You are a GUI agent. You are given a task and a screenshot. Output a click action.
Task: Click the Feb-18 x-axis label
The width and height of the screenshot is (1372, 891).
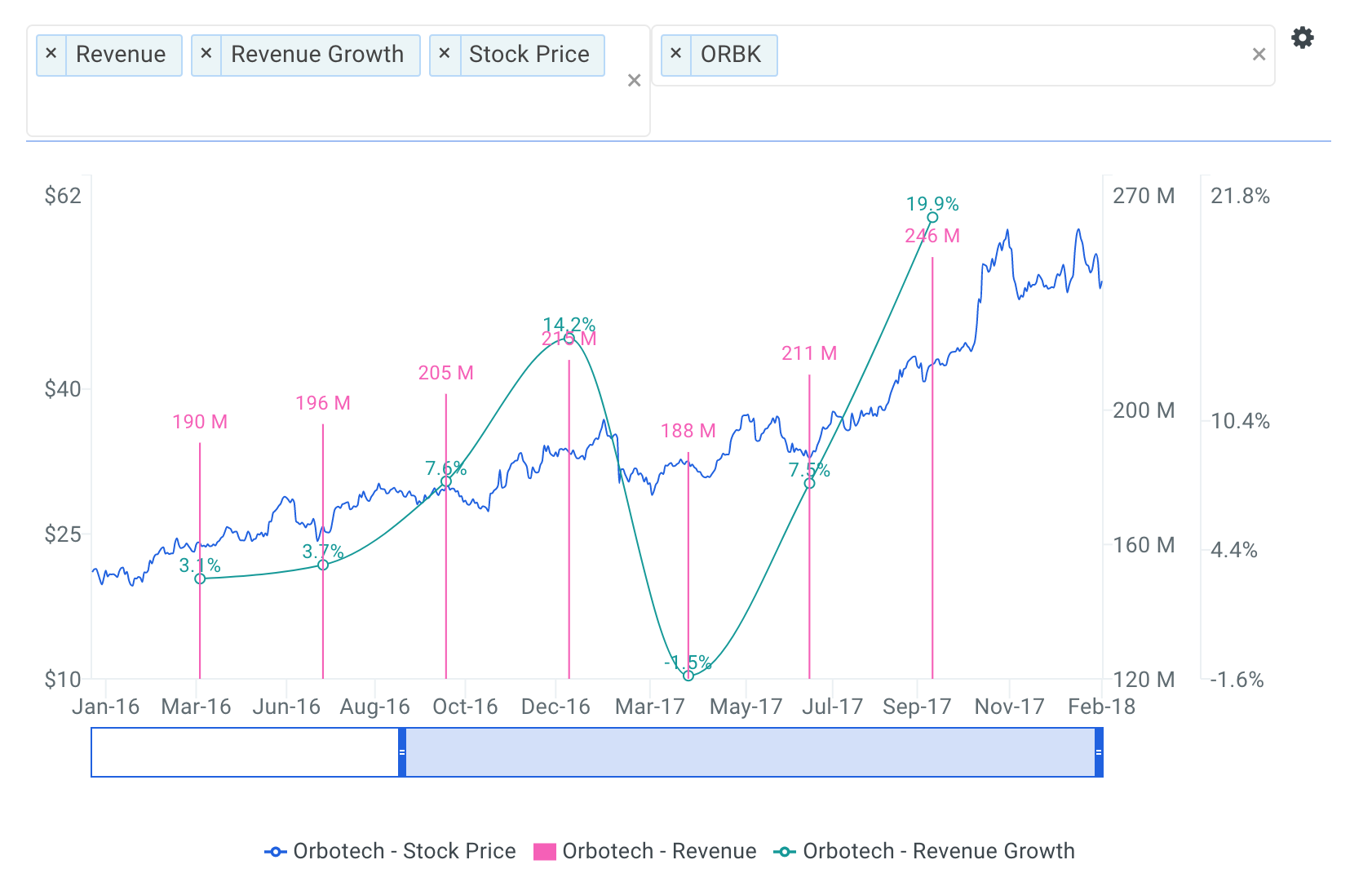tap(1102, 707)
